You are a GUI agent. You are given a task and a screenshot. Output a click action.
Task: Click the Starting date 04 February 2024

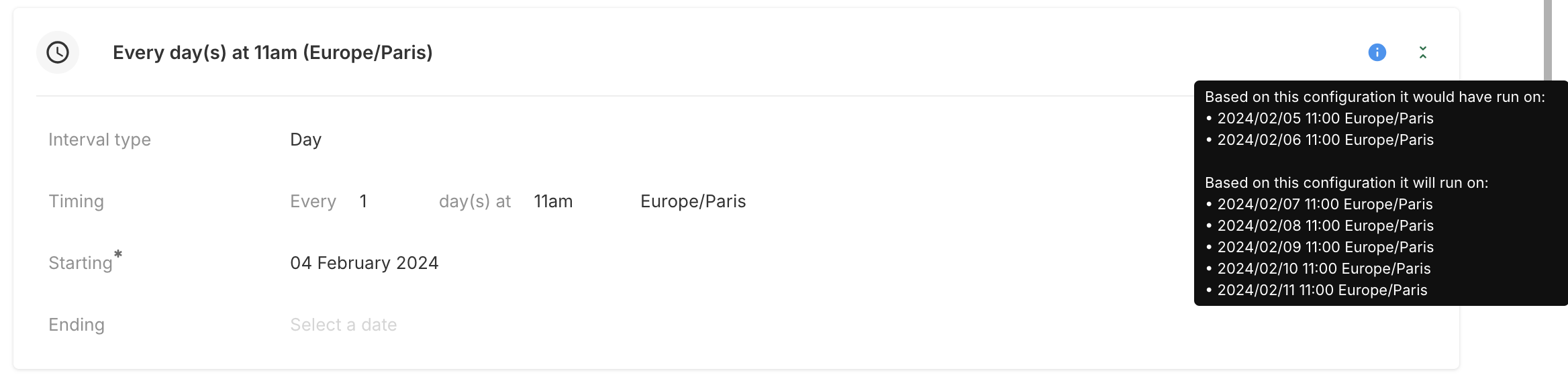364,263
